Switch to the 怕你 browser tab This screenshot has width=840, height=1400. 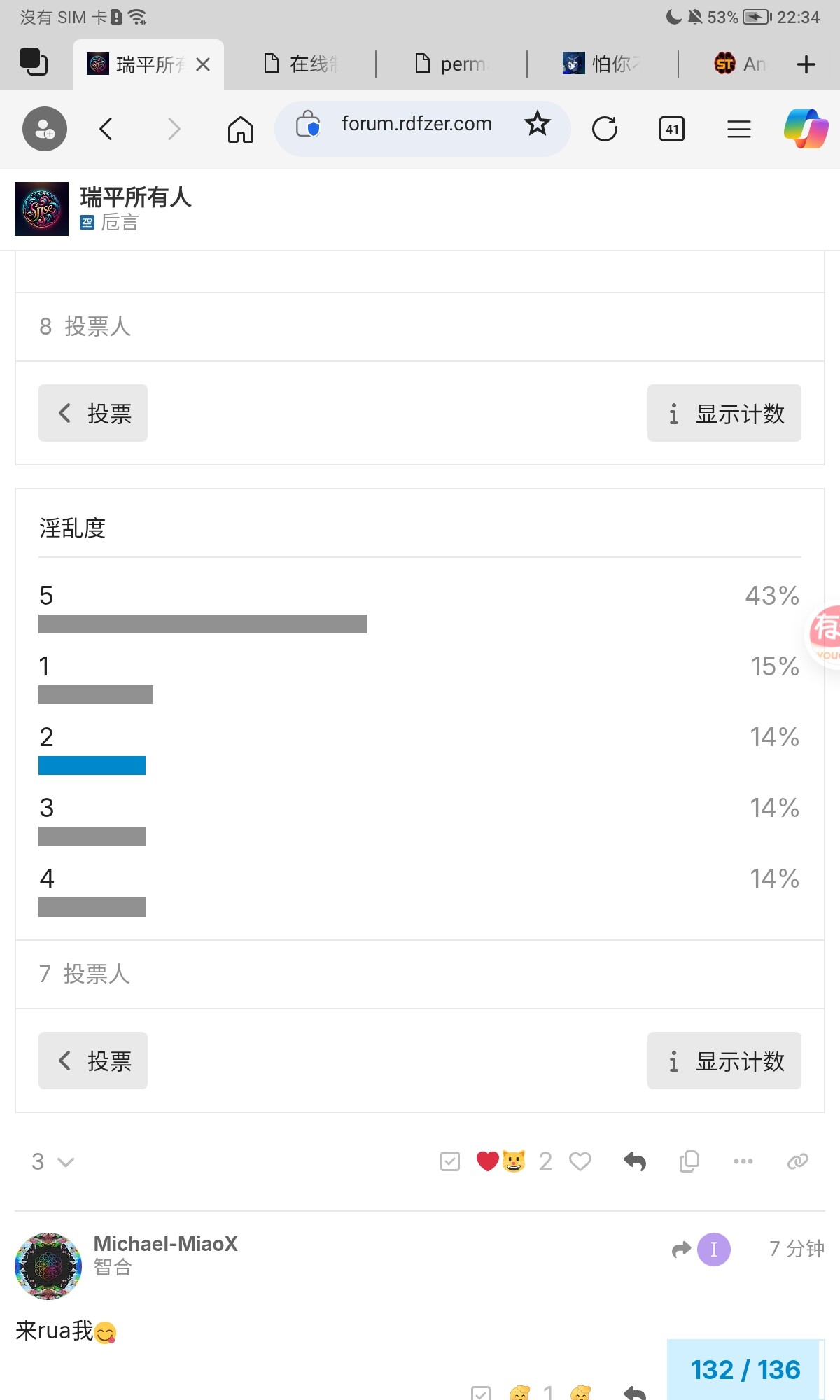[x=602, y=64]
